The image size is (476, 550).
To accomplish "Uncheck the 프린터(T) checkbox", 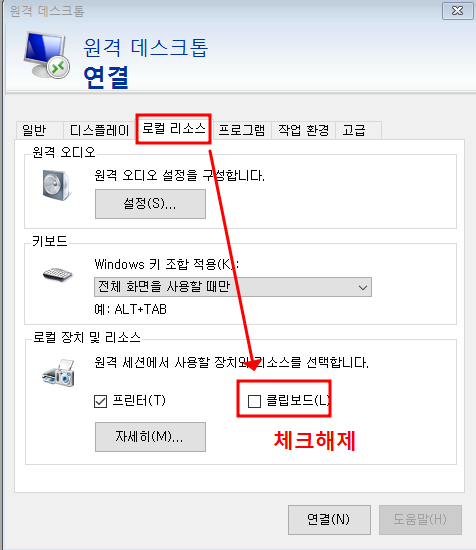I will tap(100, 401).
